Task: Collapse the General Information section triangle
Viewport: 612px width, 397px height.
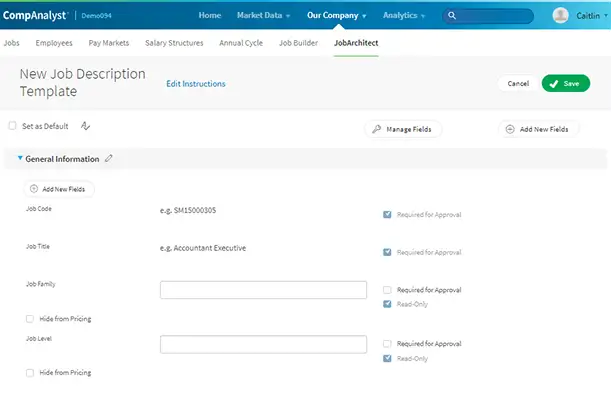Action: point(20,158)
